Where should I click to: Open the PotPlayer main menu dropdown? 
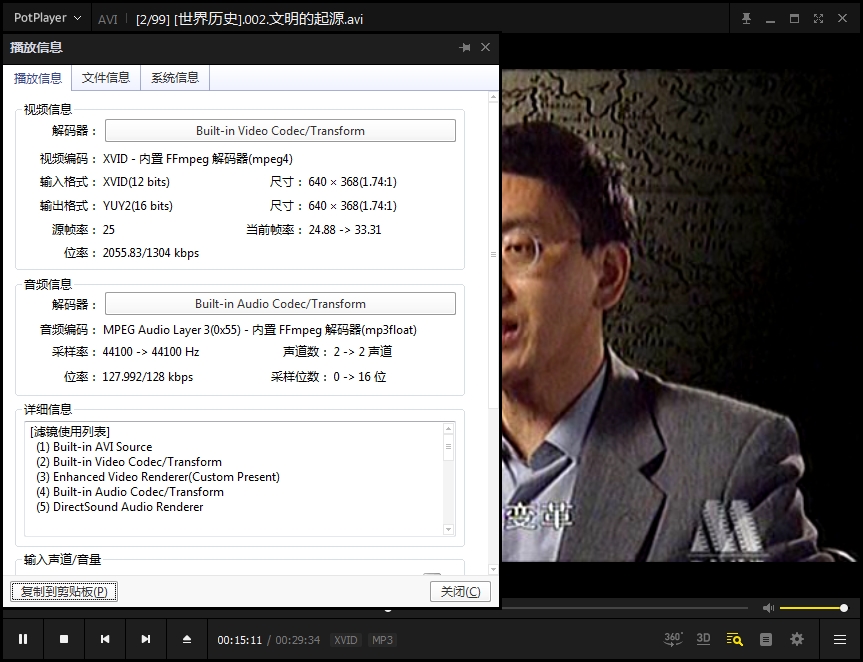(x=47, y=19)
